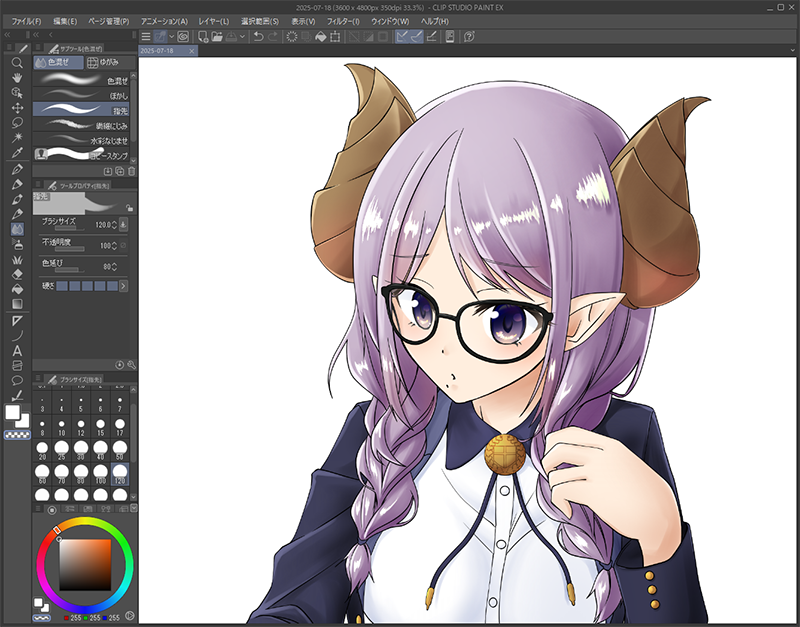Click the New canvas icon

click(203, 37)
